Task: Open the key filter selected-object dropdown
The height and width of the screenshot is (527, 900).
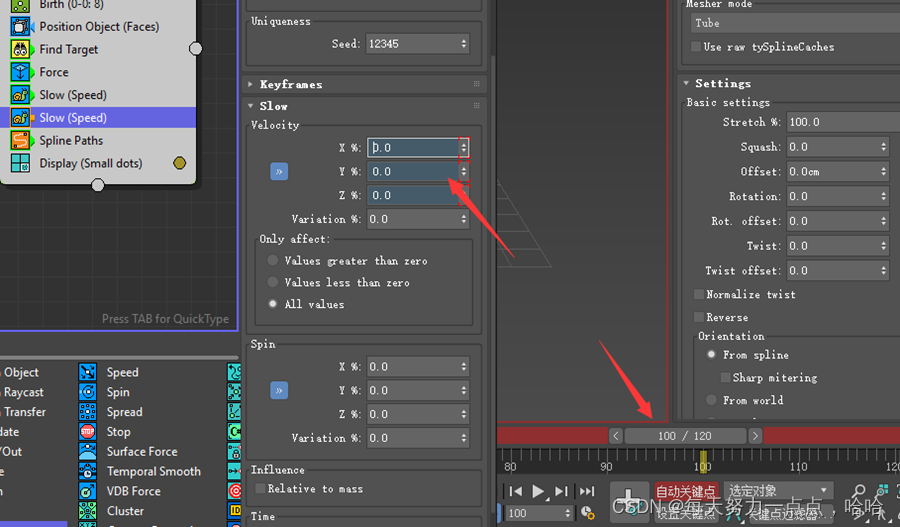Action: [x=778, y=491]
